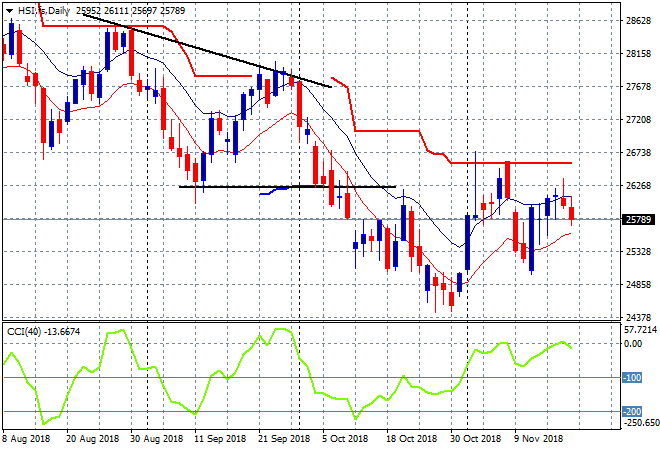Click the 20 Aug 2018 date label
The width and height of the screenshot is (660, 450).
[93, 439]
